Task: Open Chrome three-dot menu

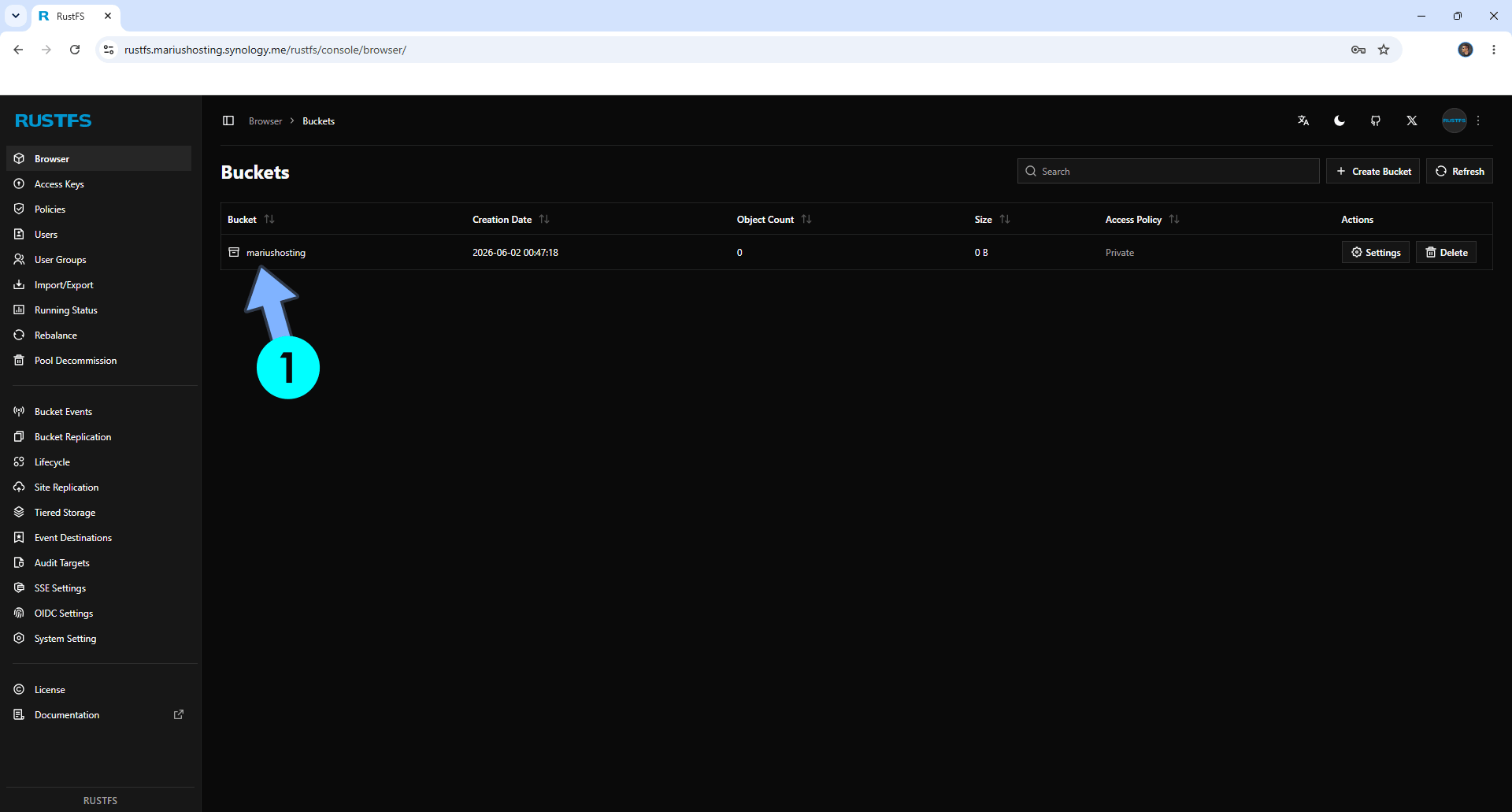Action: click(1494, 50)
